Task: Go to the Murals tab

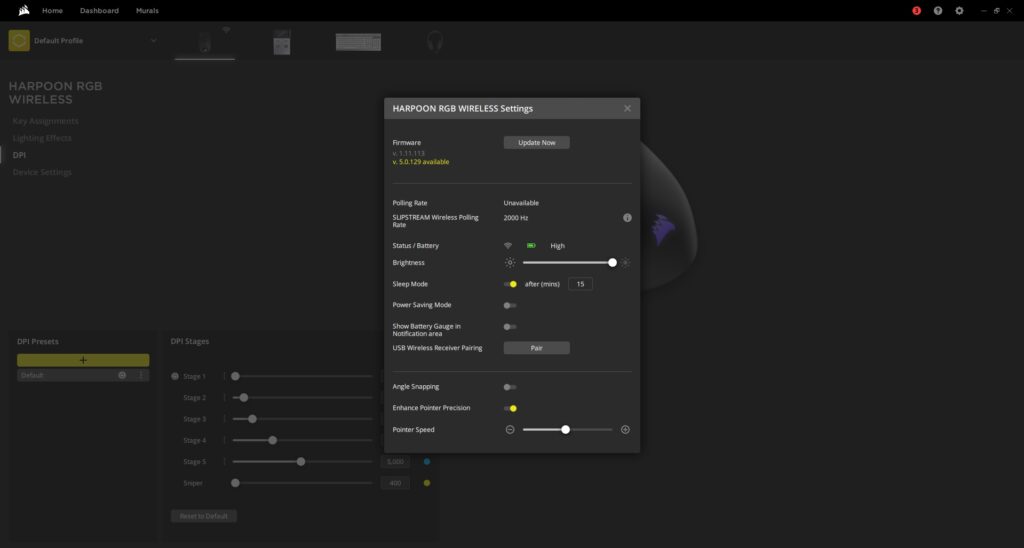Action: point(147,10)
